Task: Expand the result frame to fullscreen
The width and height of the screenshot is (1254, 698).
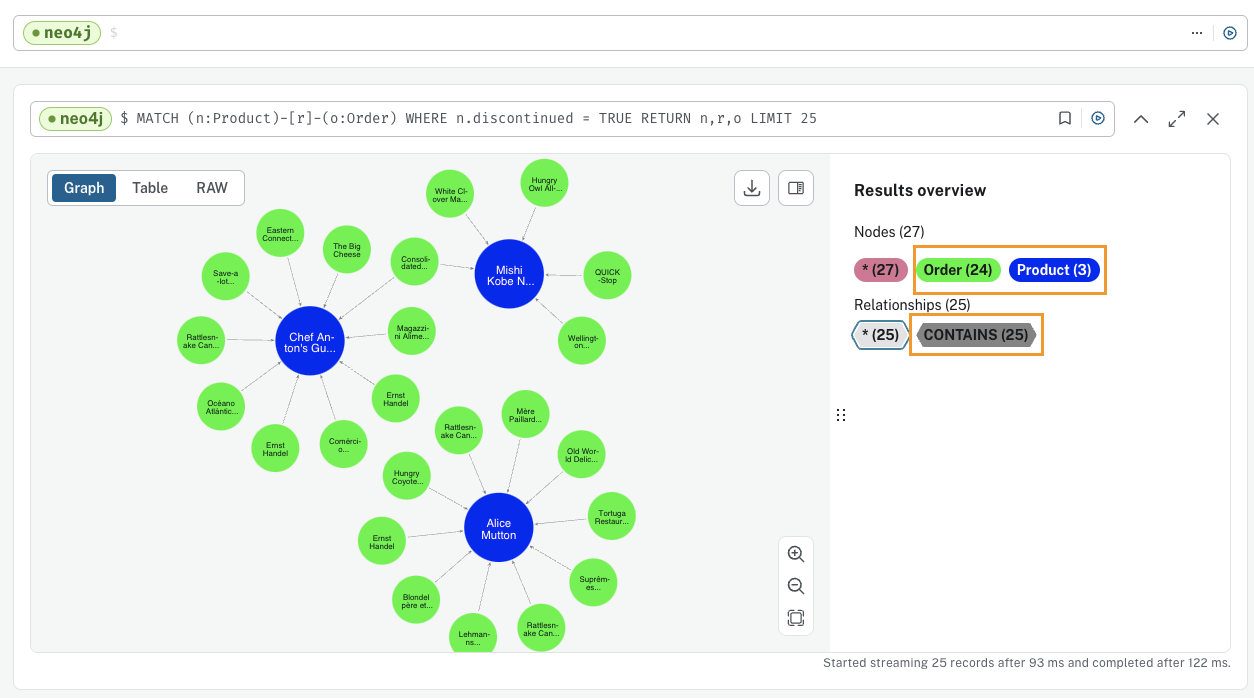Action: [x=1177, y=119]
